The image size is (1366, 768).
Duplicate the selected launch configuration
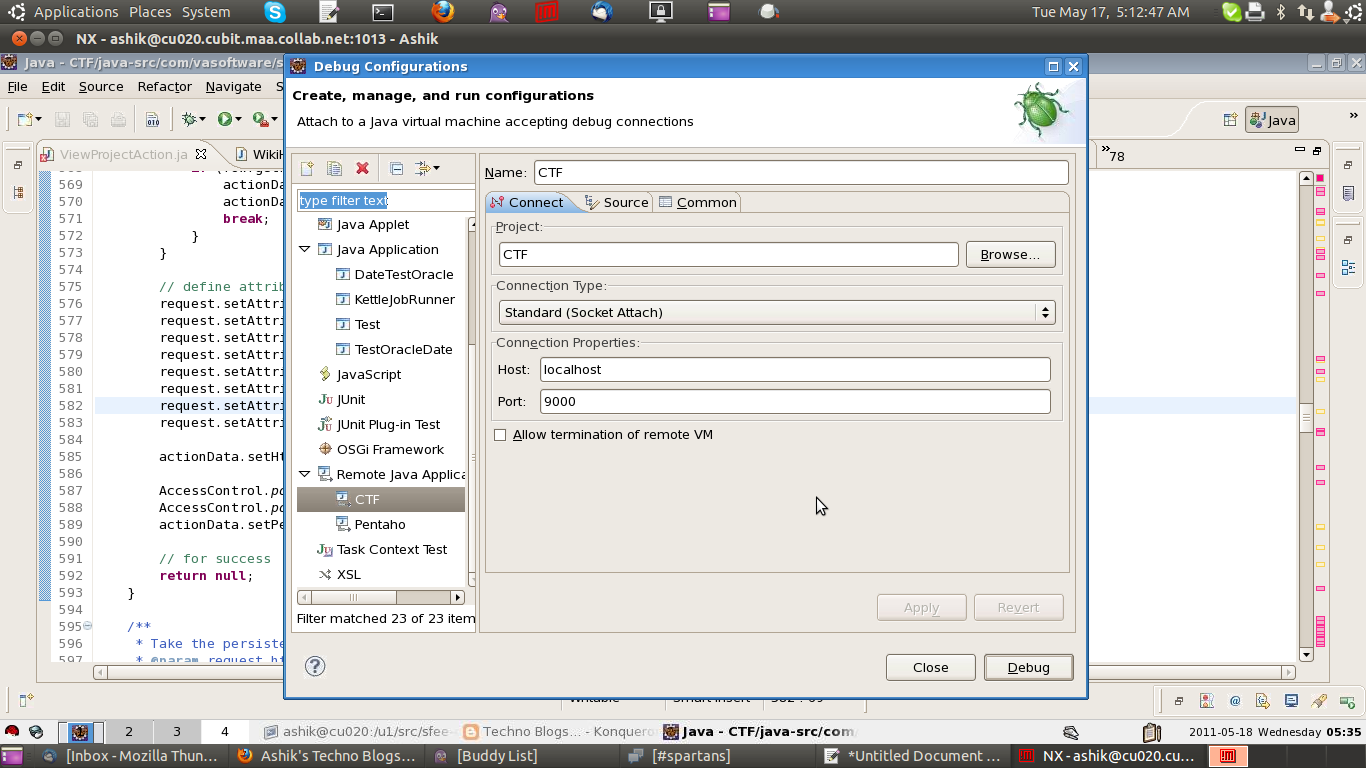(x=334, y=168)
